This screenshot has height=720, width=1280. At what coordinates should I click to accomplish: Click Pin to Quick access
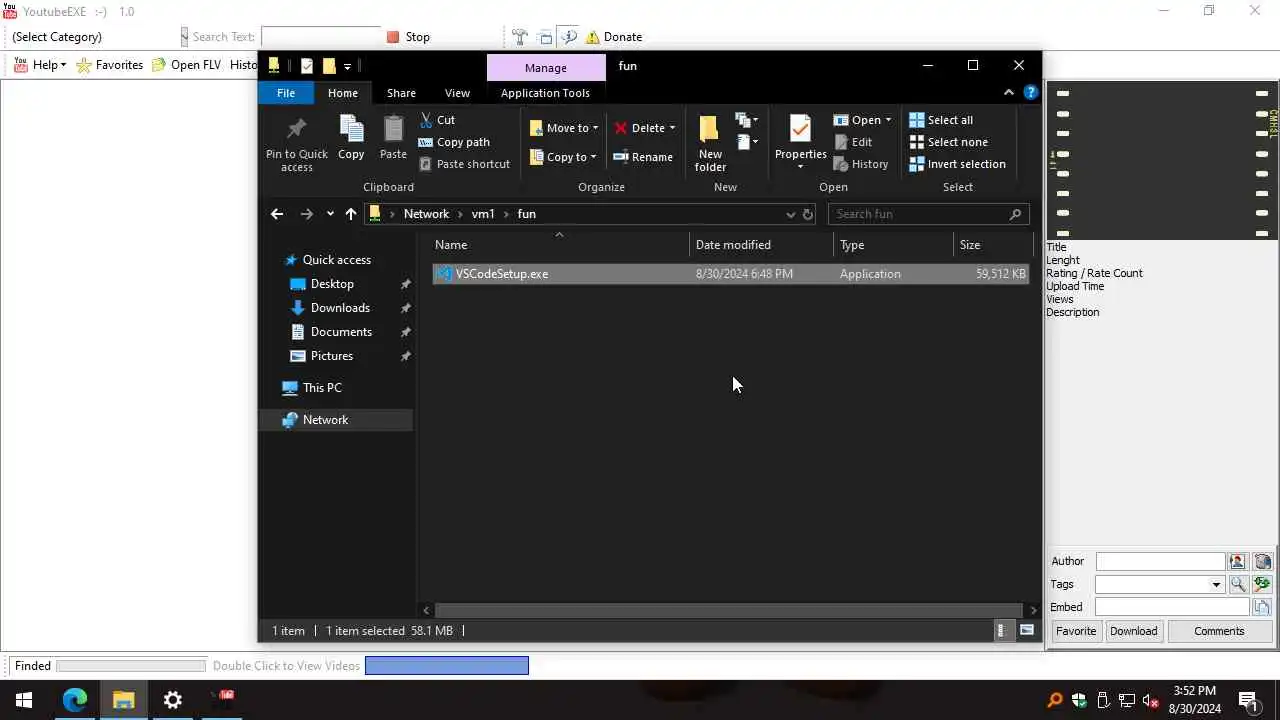pyautogui.click(x=296, y=143)
